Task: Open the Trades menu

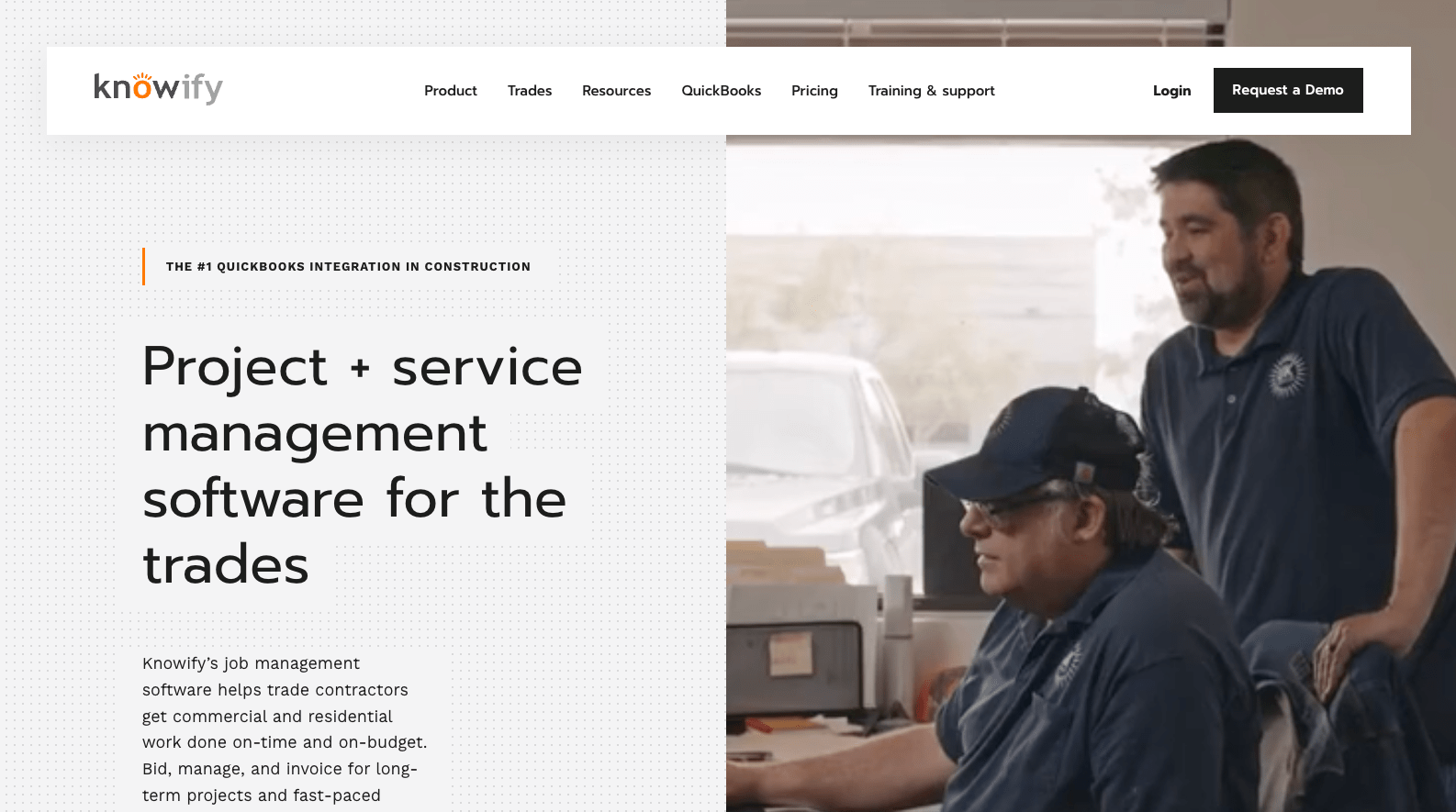Action: click(x=530, y=91)
